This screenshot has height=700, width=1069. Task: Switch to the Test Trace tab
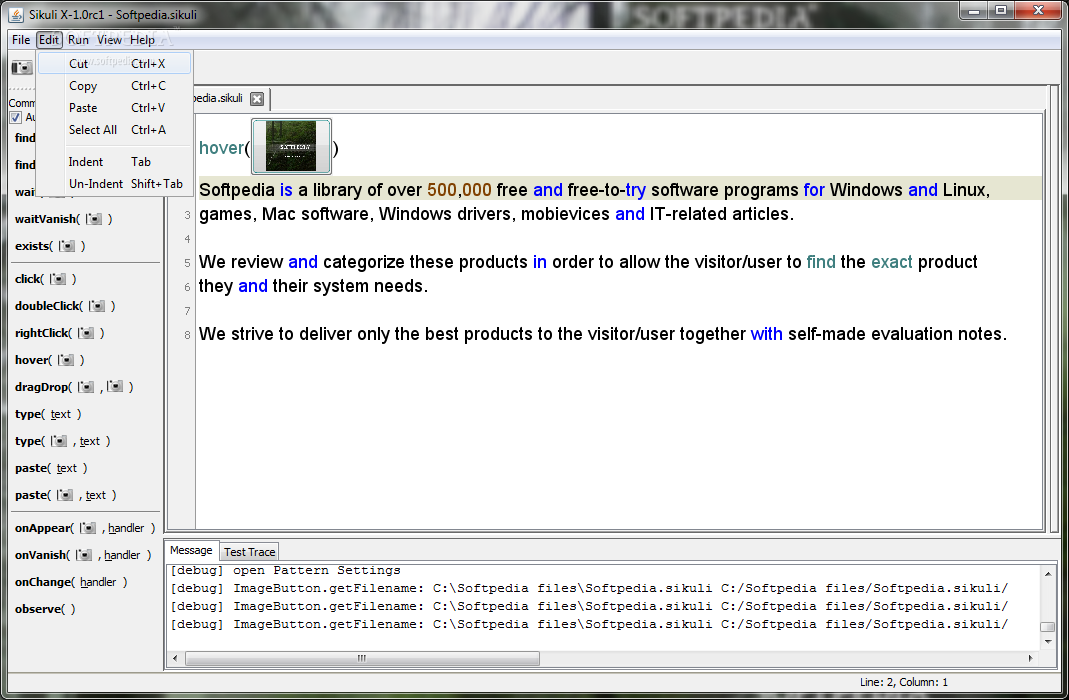click(x=250, y=552)
